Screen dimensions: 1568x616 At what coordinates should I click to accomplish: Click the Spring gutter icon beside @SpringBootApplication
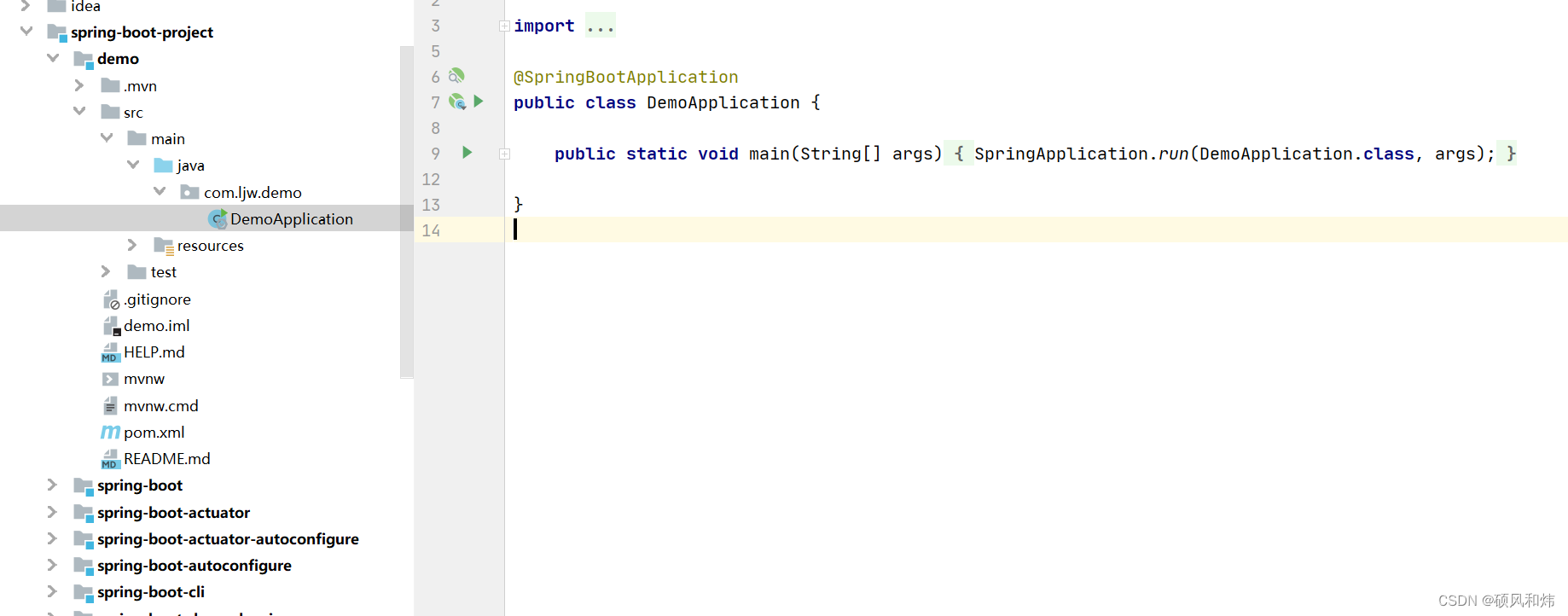pos(456,76)
